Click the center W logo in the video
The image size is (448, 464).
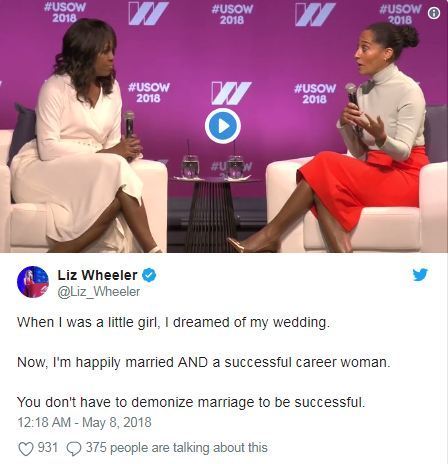click(x=231, y=93)
